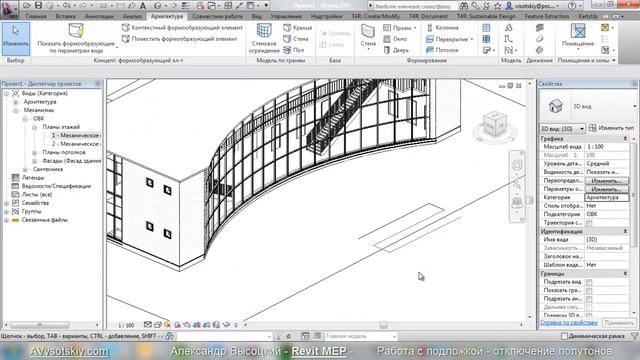Select the Колонна (column) tool
The height and width of the screenshot is (360, 640).
tap(442, 28)
